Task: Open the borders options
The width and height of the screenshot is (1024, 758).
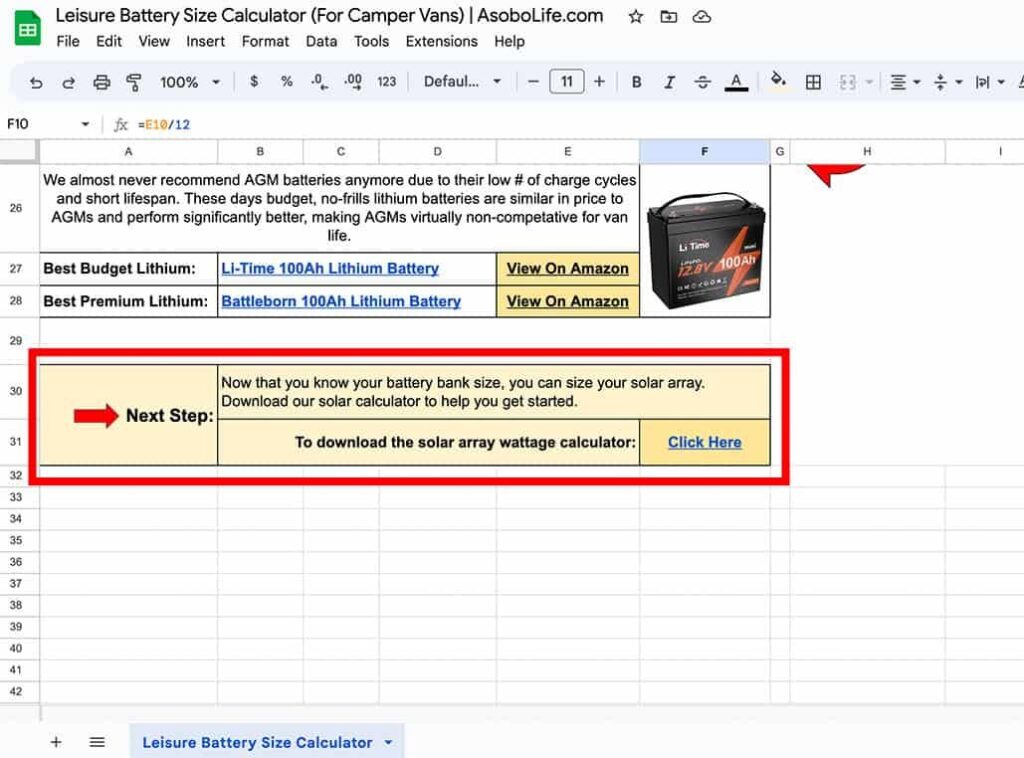Action: pos(813,82)
